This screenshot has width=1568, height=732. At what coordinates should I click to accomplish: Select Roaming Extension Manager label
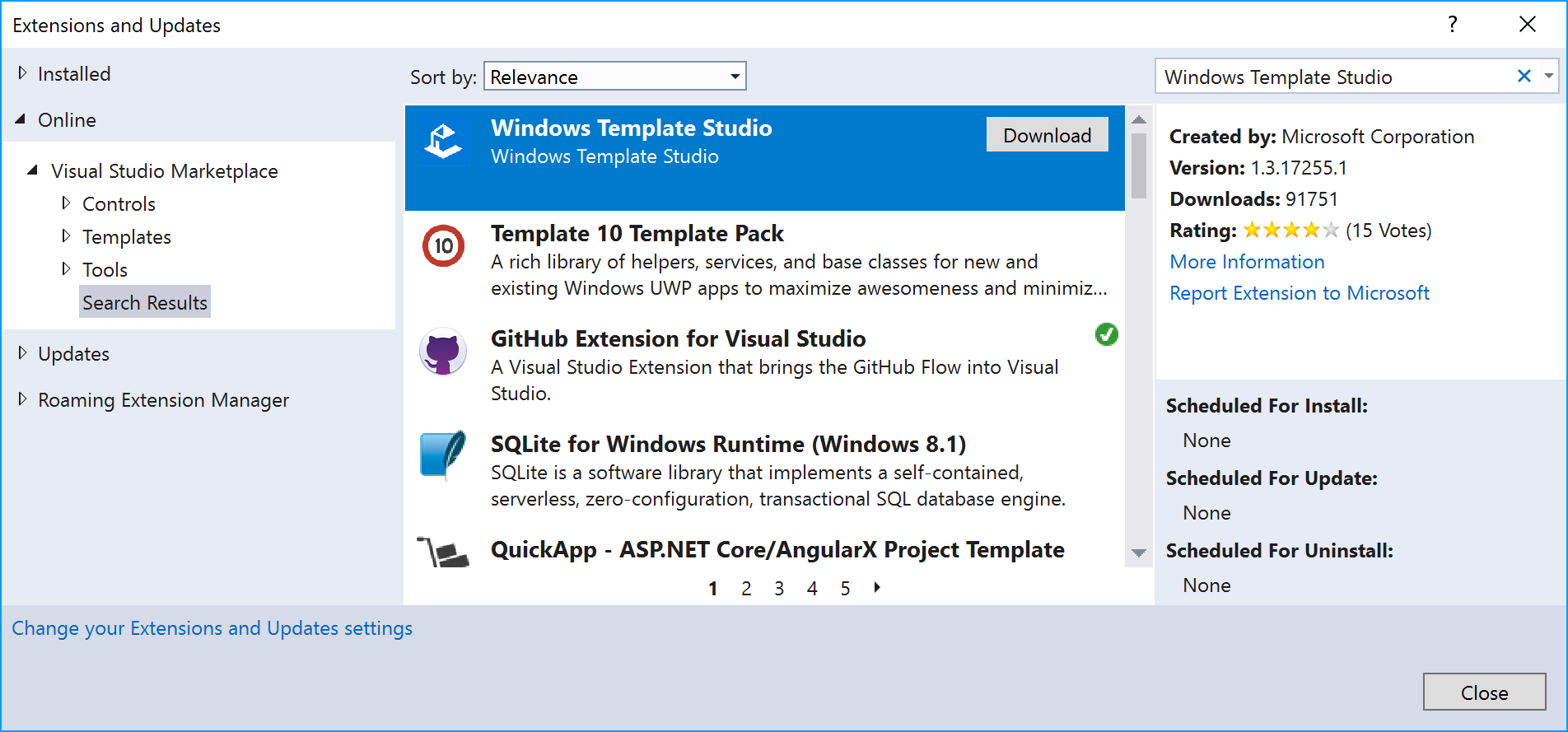point(163,400)
